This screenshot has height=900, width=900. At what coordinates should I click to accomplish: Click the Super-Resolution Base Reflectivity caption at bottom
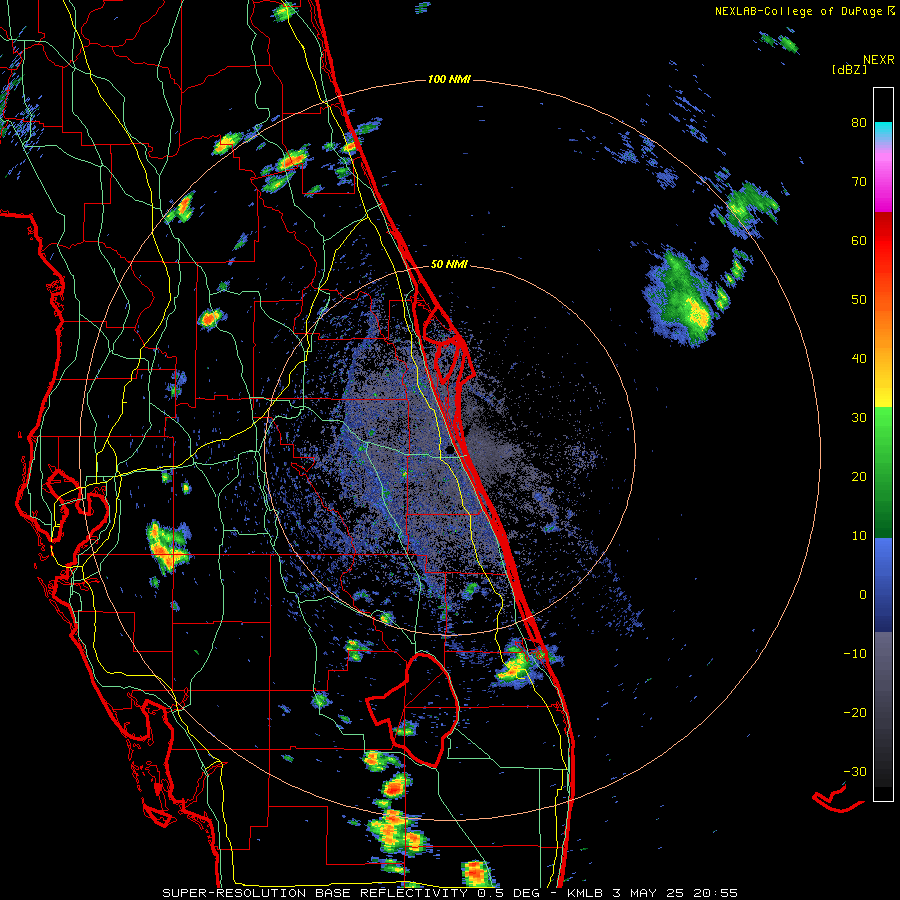pyautogui.click(x=449, y=893)
